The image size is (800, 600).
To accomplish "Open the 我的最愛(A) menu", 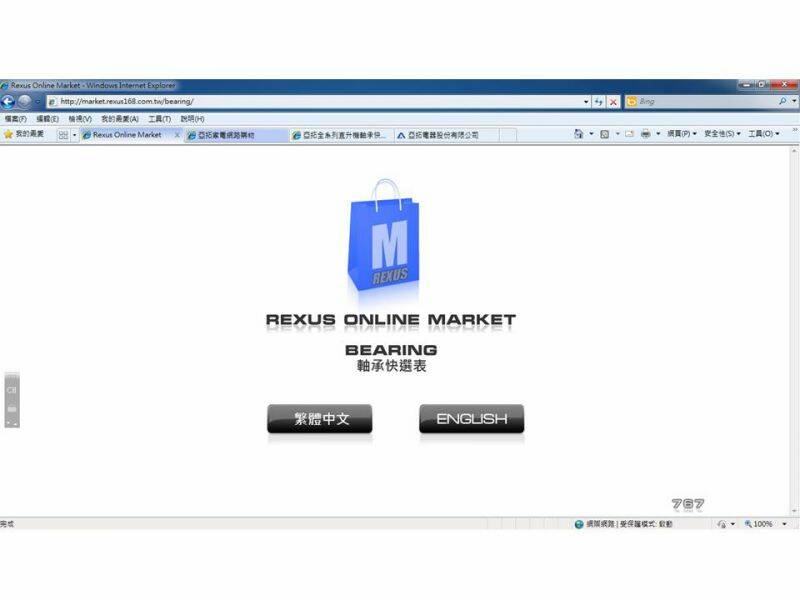I will [x=120, y=119].
